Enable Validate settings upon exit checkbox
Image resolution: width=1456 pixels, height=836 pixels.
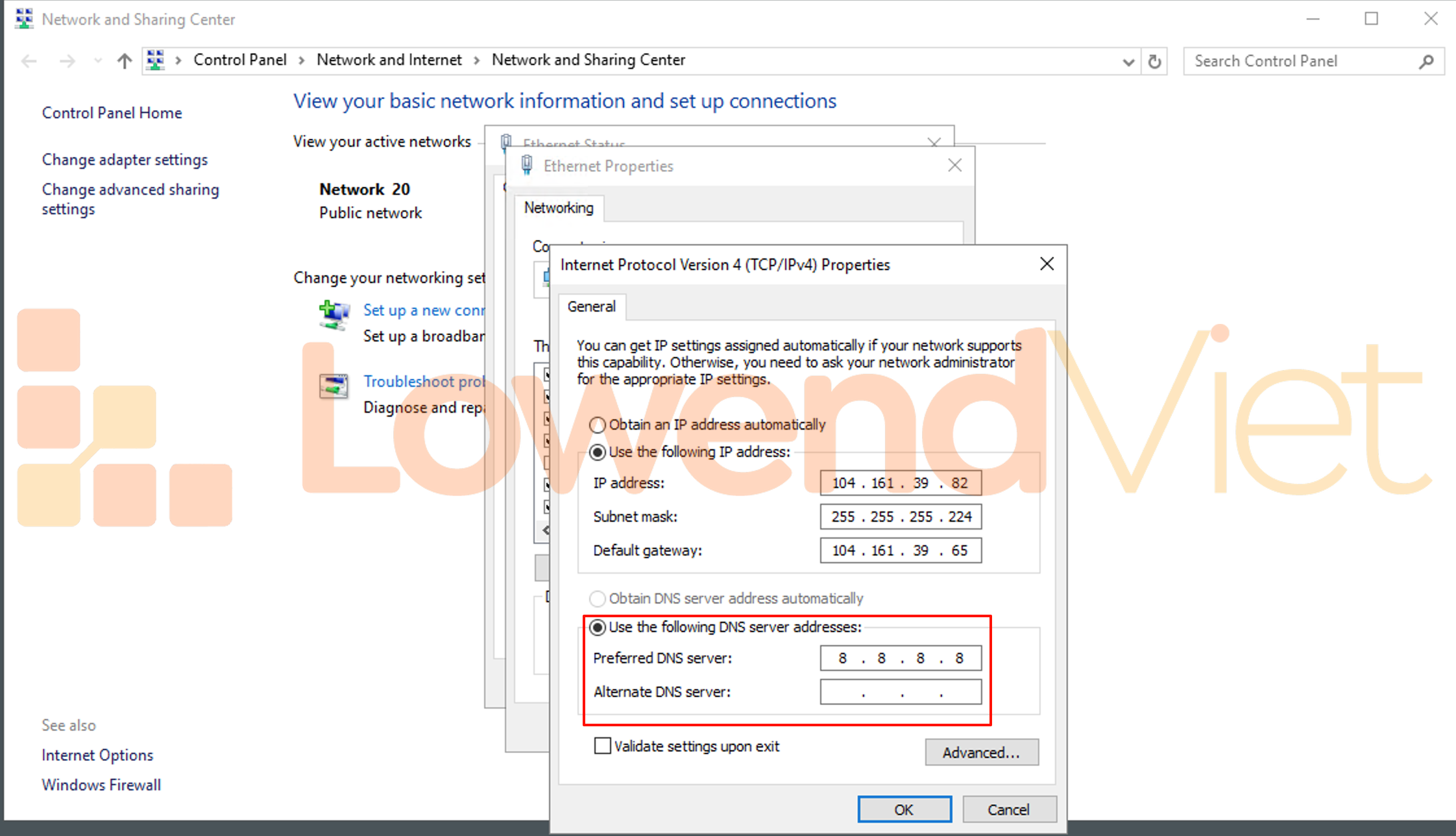click(x=603, y=746)
